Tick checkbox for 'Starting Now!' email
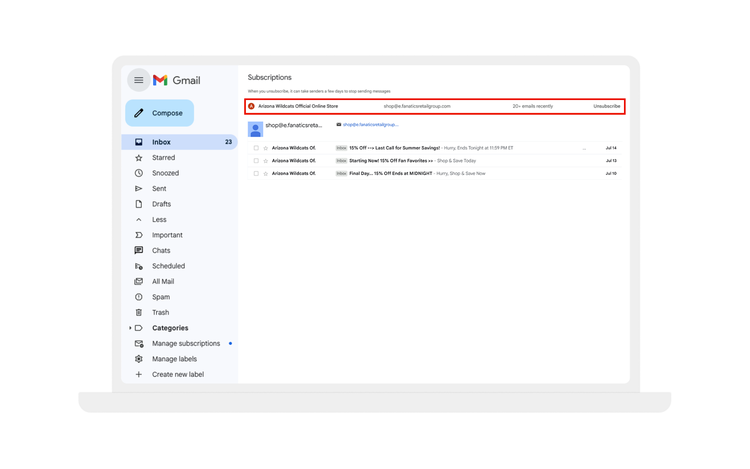This screenshot has height=469, width=750. (256, 161)
